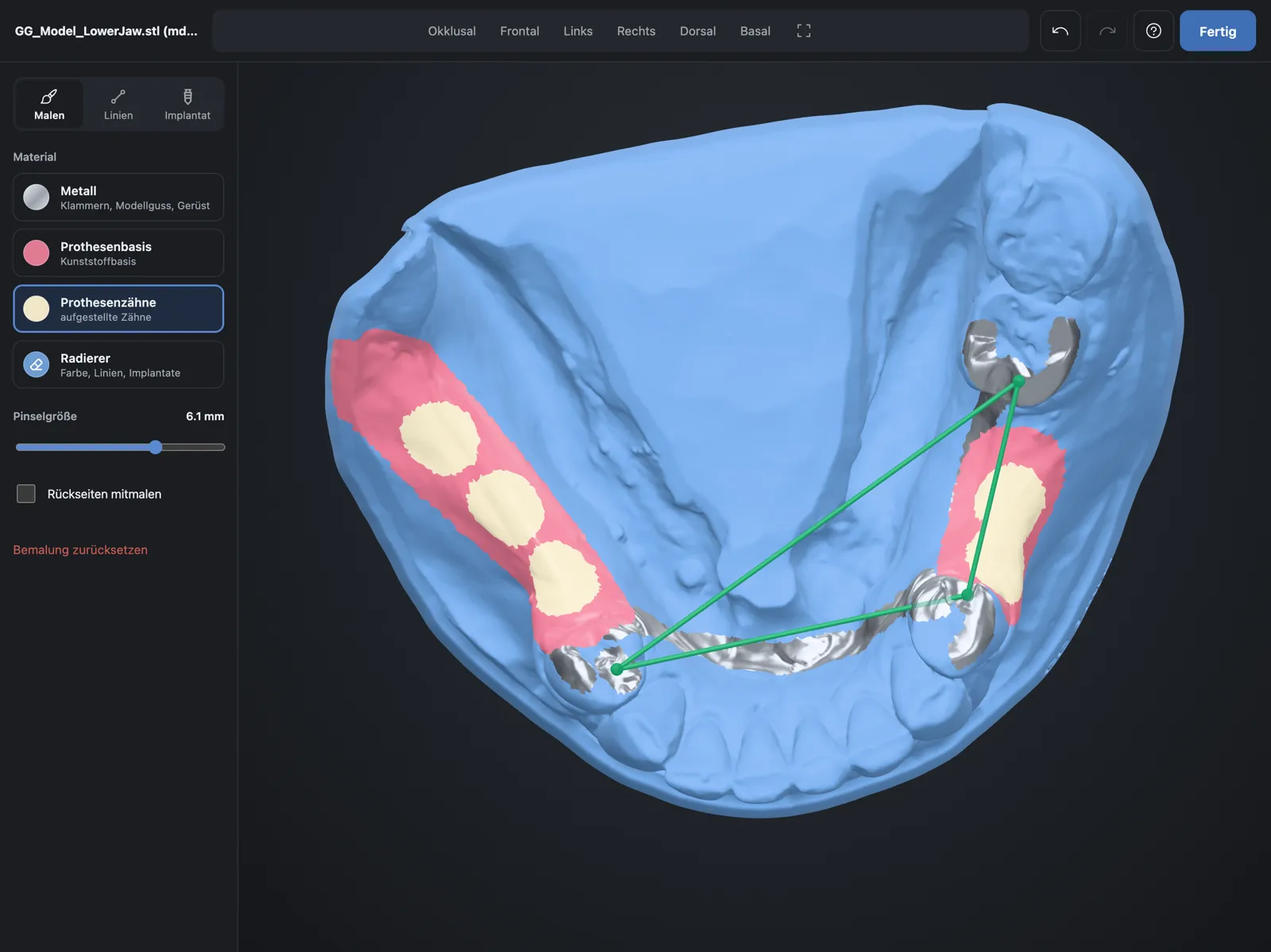Screen dimensions: 1271x952
Task: Click the pink Prothesenbasis swatch
Action: pyautogui.click(x=37, y=252)
